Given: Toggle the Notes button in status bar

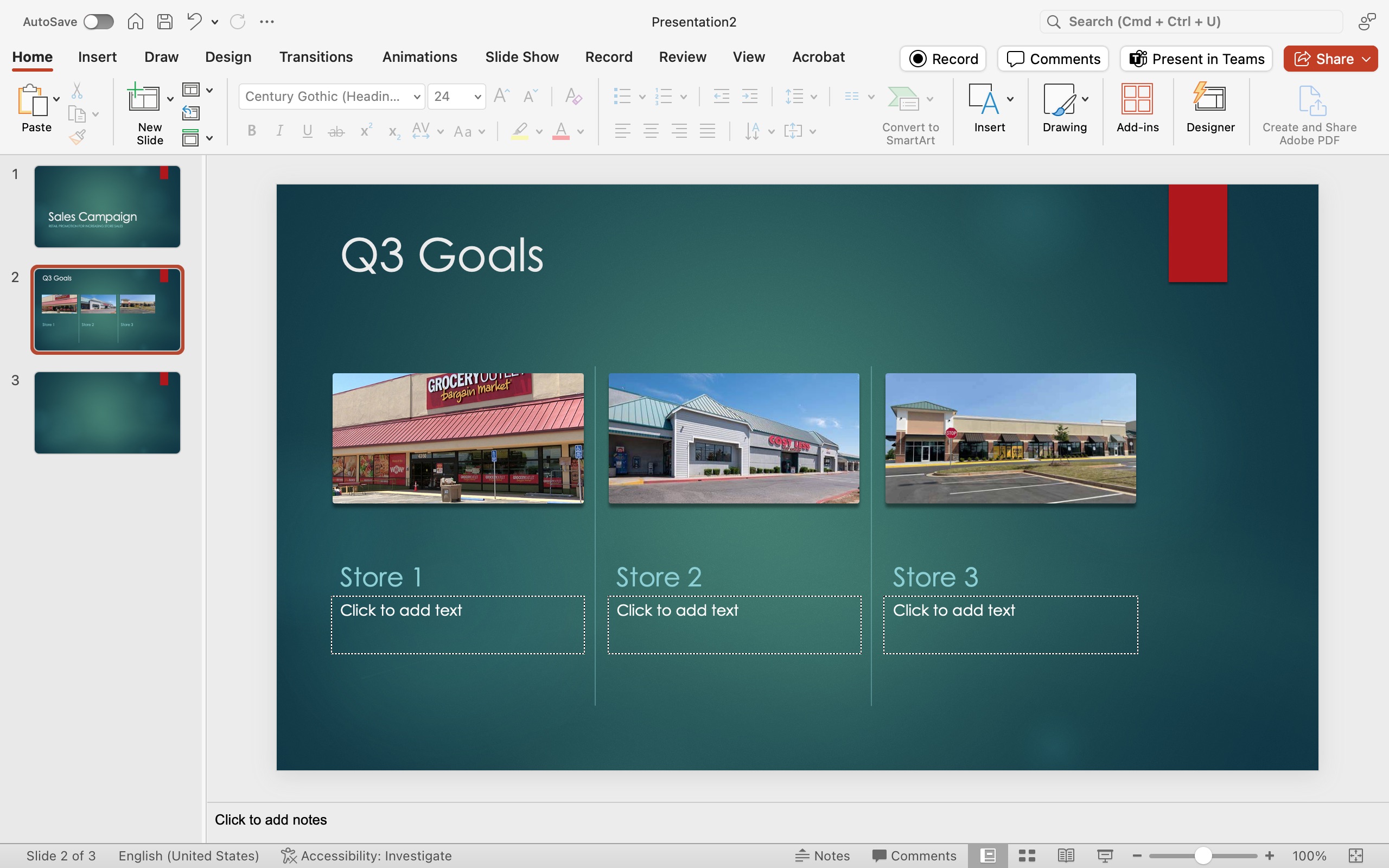Looking at the screenshot, I should pyautogui.click(x=823, y=856).
